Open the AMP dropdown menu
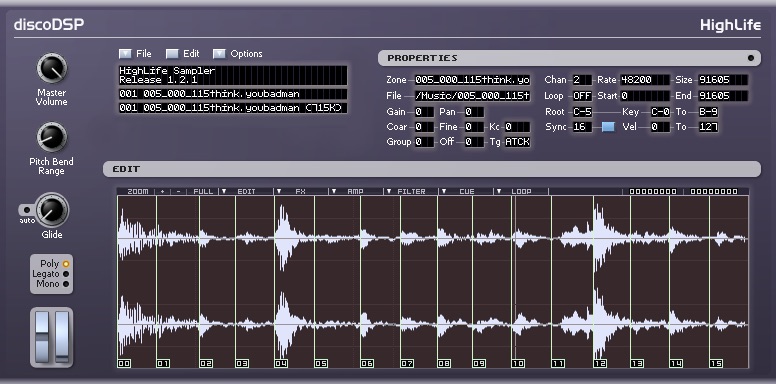 (356, 192)
